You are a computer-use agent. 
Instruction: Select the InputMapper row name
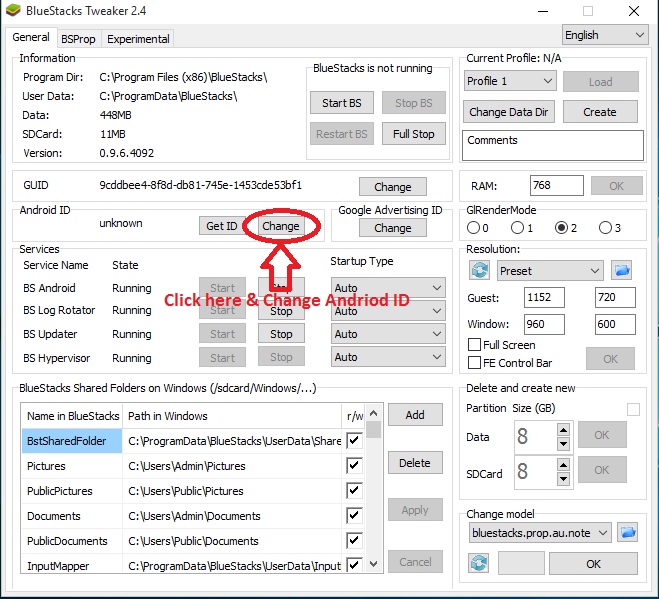pos(72,566)
